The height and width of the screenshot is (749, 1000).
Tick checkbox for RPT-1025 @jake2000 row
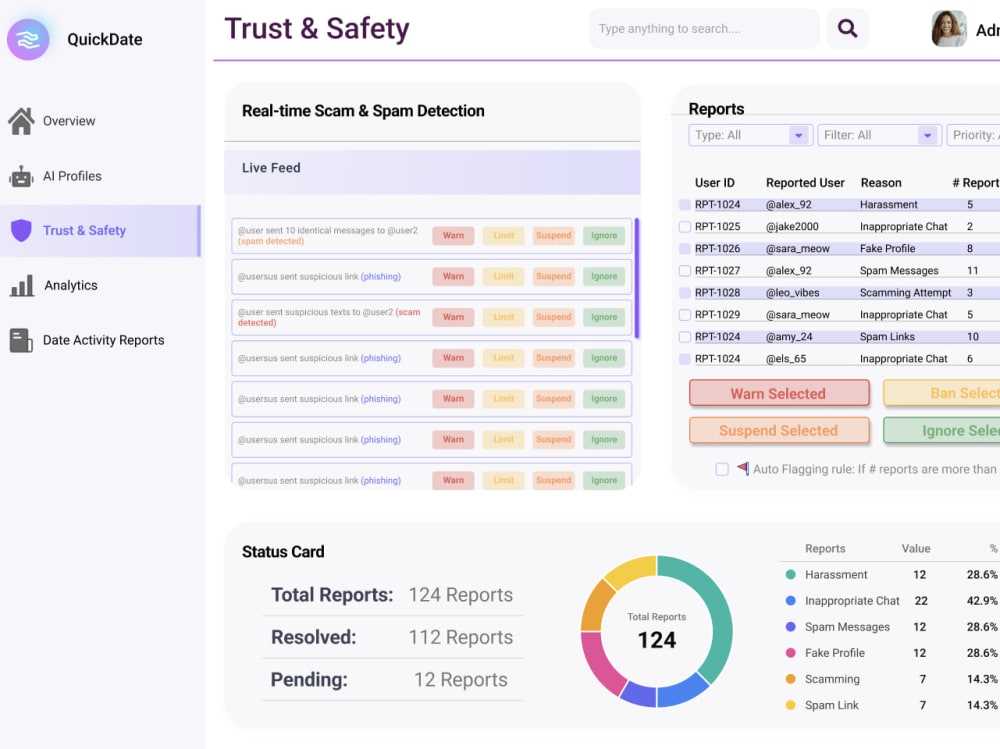click(x=685, y=226)
